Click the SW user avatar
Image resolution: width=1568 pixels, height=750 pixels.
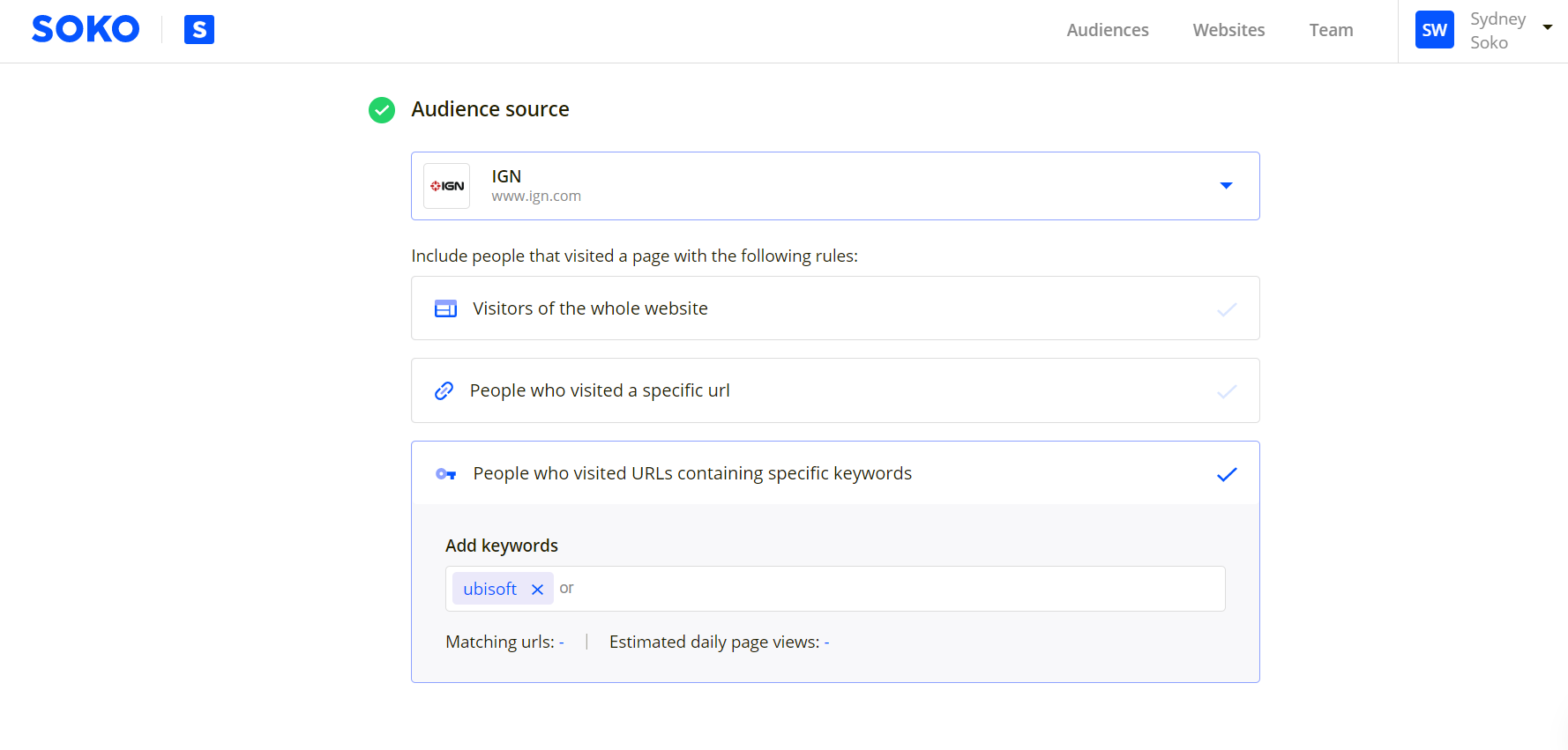pos(1434,30)
